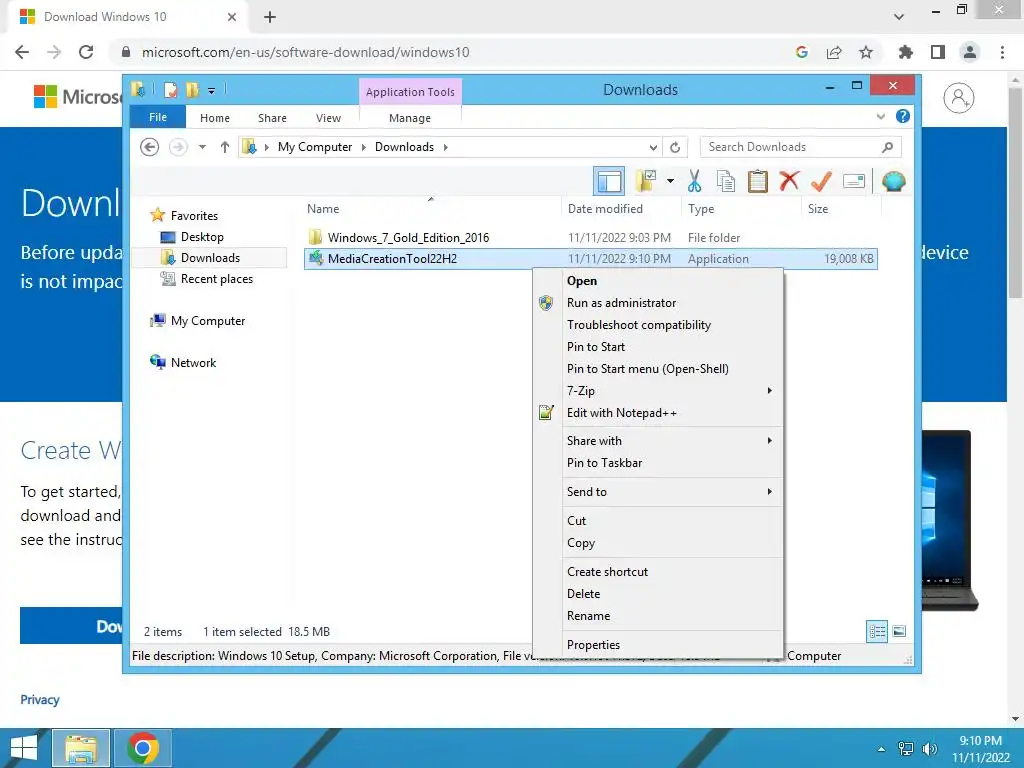Click the Cut scissors icon in Explorer toolbar

694,181
